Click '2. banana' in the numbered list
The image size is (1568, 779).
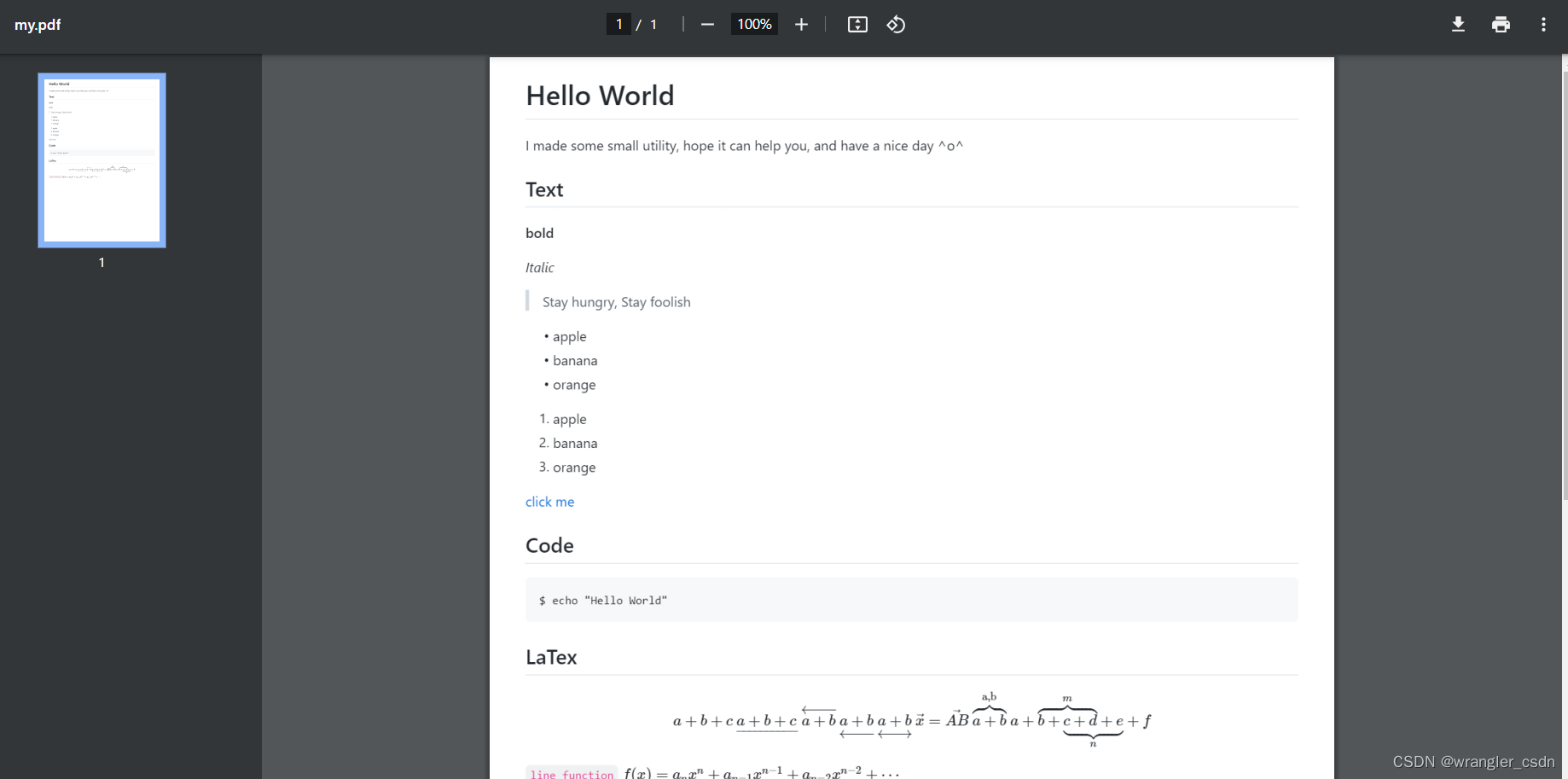point(568,444)
